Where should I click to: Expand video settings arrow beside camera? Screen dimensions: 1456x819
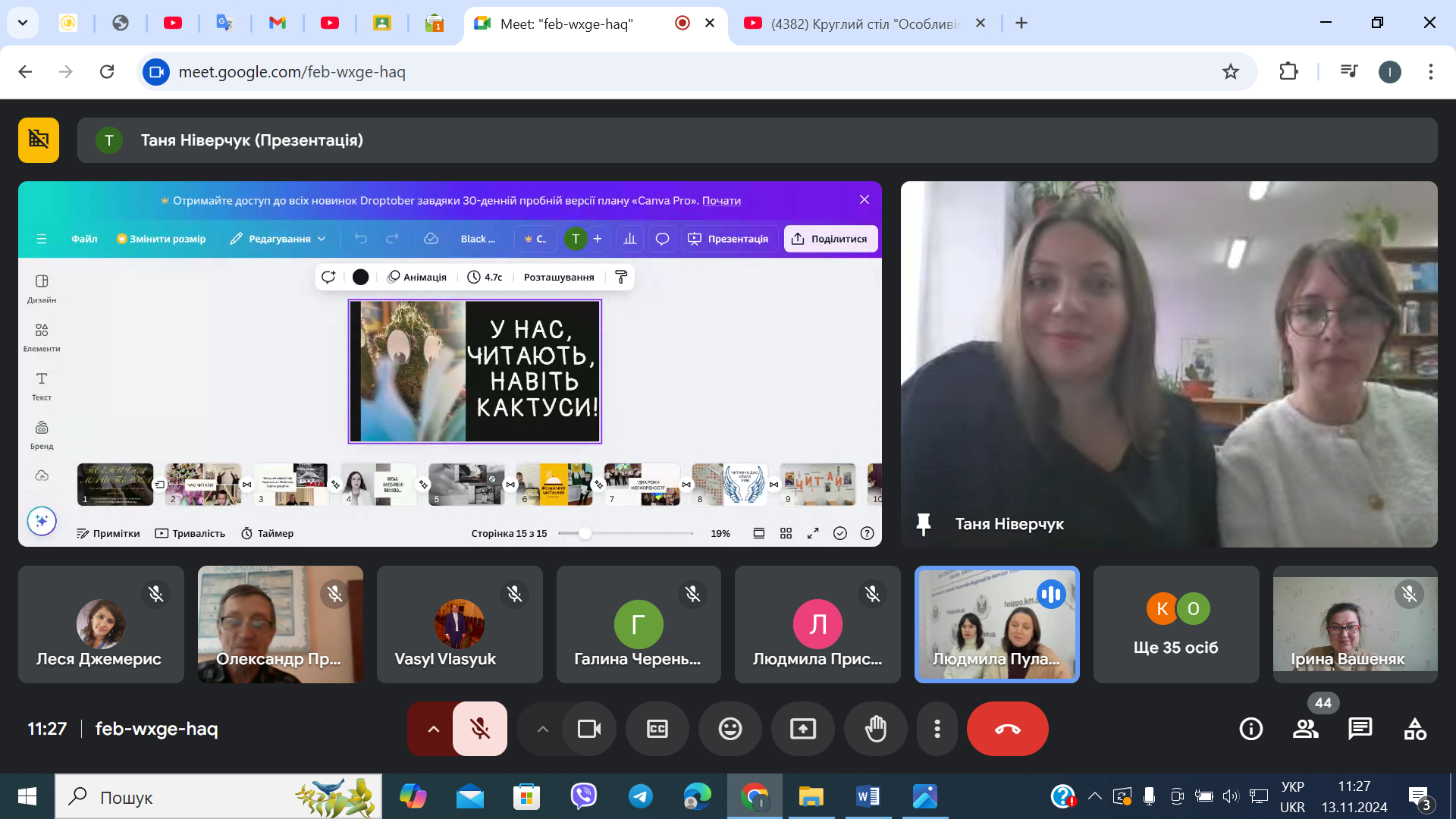click(542, 729)
